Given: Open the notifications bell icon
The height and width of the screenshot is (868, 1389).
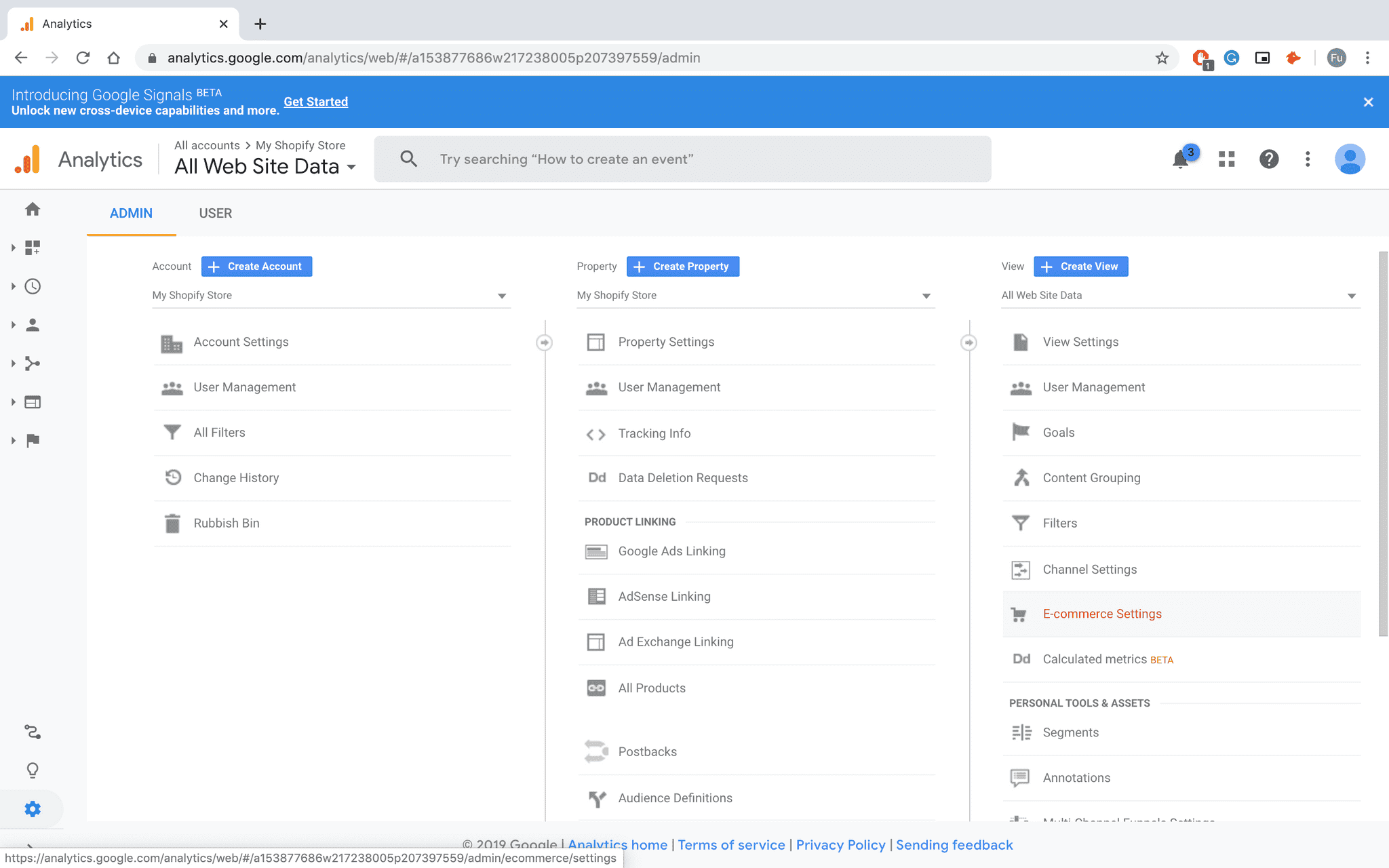Looking at the screenshot, I should coord(1181,159).
